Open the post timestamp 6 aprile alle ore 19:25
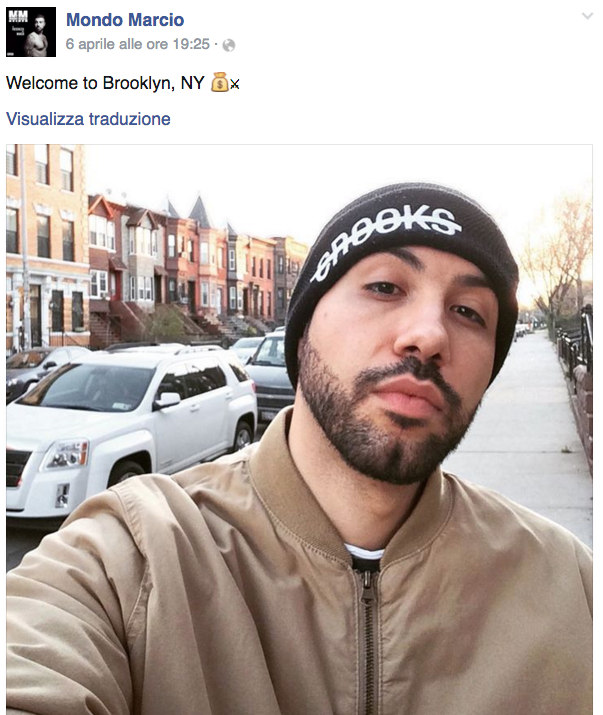Image resolution: width=603 pixels, height=715 pixels. 137,44
